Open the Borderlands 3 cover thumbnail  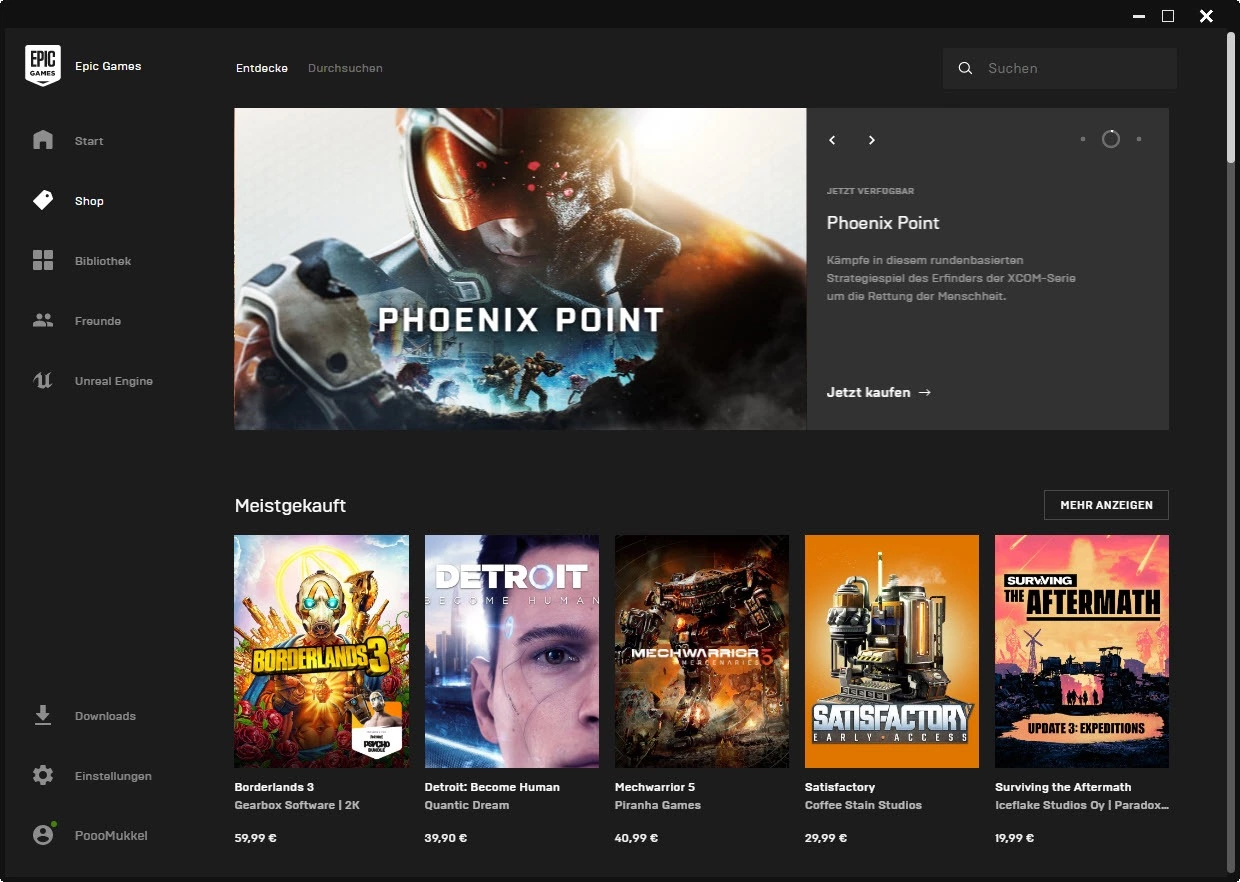coord(321,651)
